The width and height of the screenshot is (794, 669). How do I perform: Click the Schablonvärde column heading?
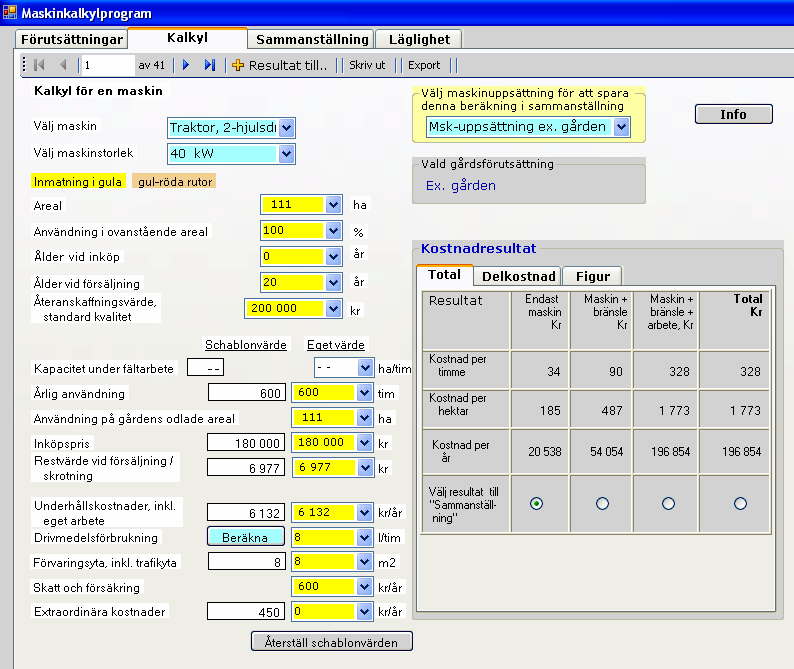(x=246, y=345)
